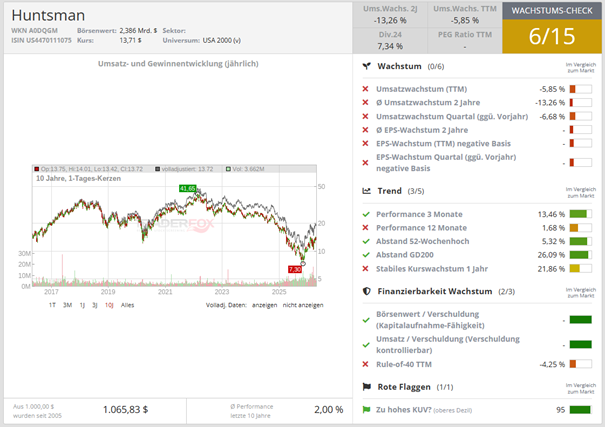Click the red X beside Performance 12 Monate

pos(365,228)
